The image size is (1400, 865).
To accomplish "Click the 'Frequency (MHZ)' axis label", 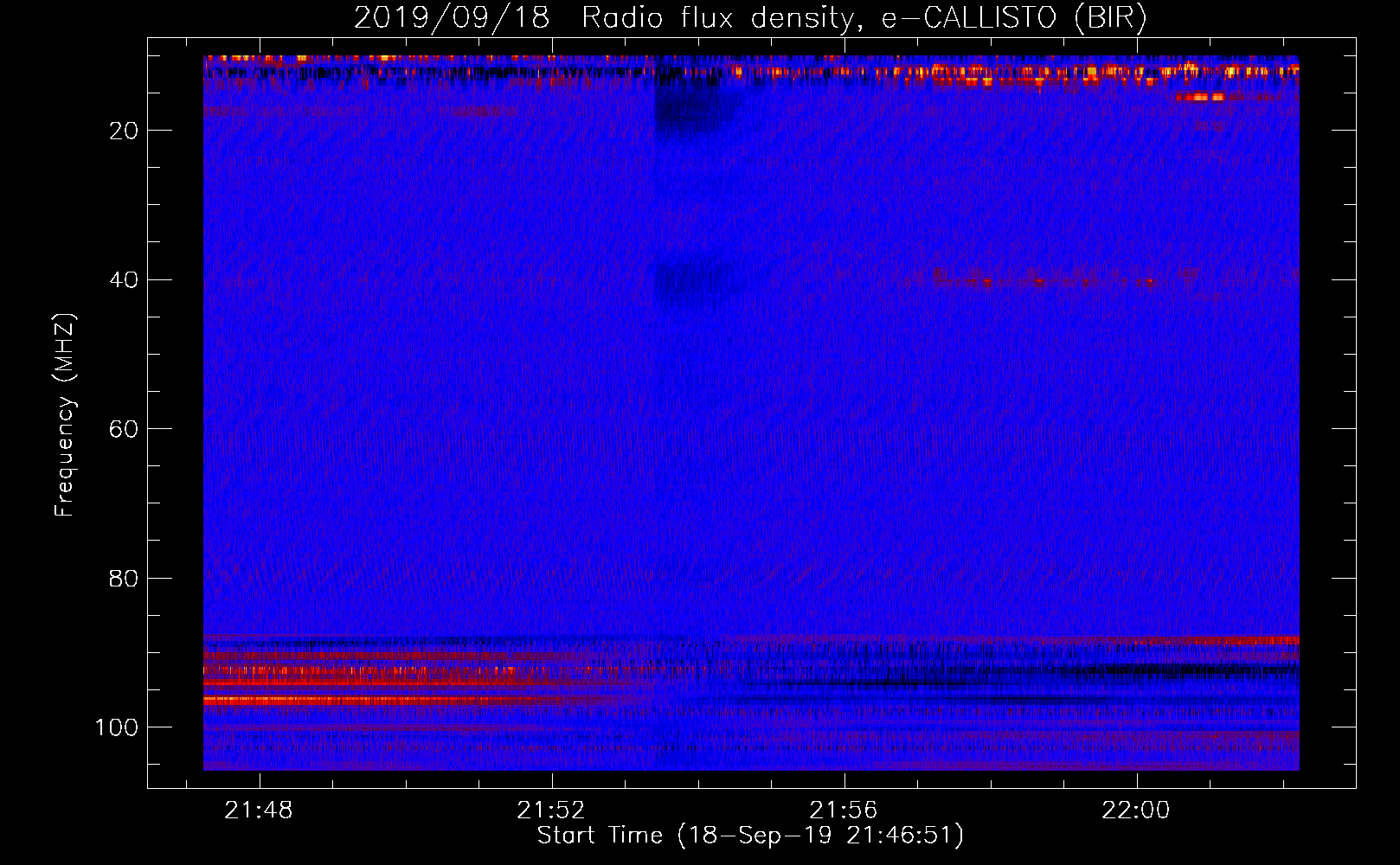I will coord(65,415).
